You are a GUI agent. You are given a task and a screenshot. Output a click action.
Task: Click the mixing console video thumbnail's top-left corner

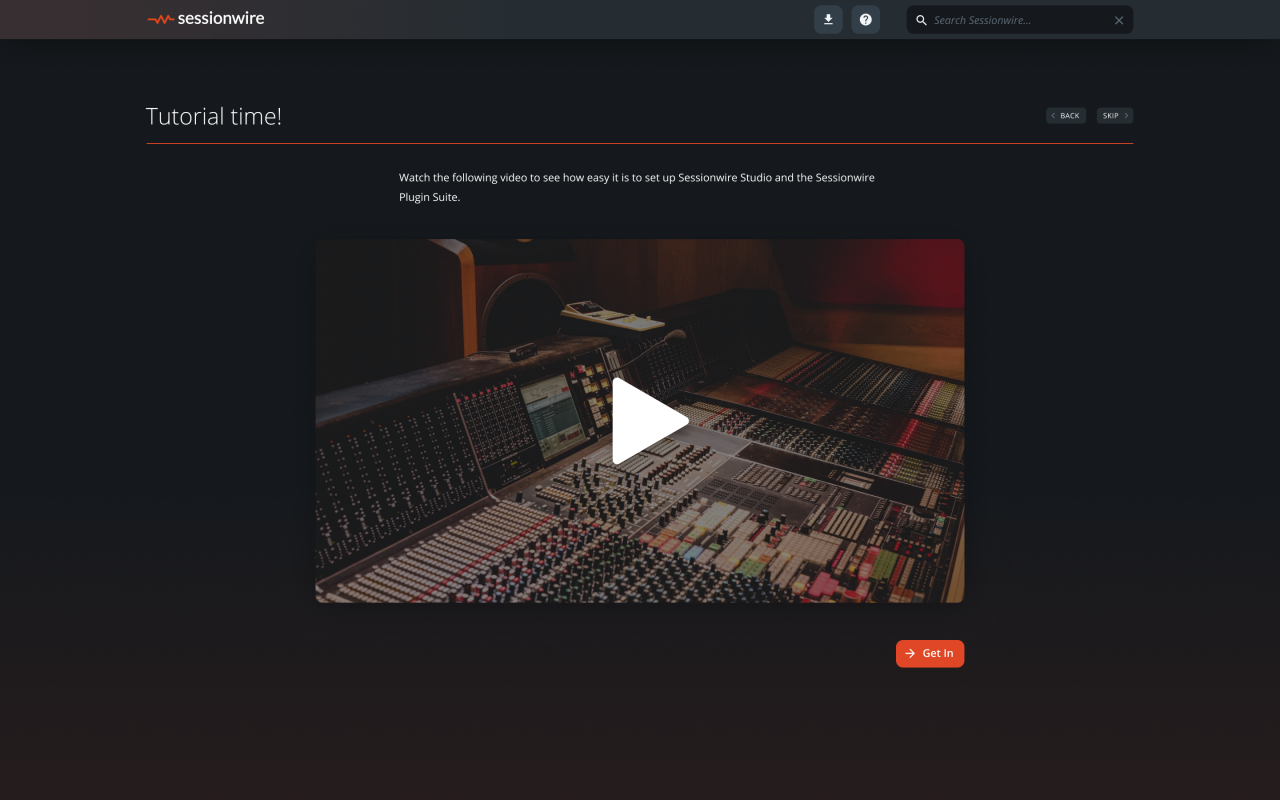(x=330, y=252)
